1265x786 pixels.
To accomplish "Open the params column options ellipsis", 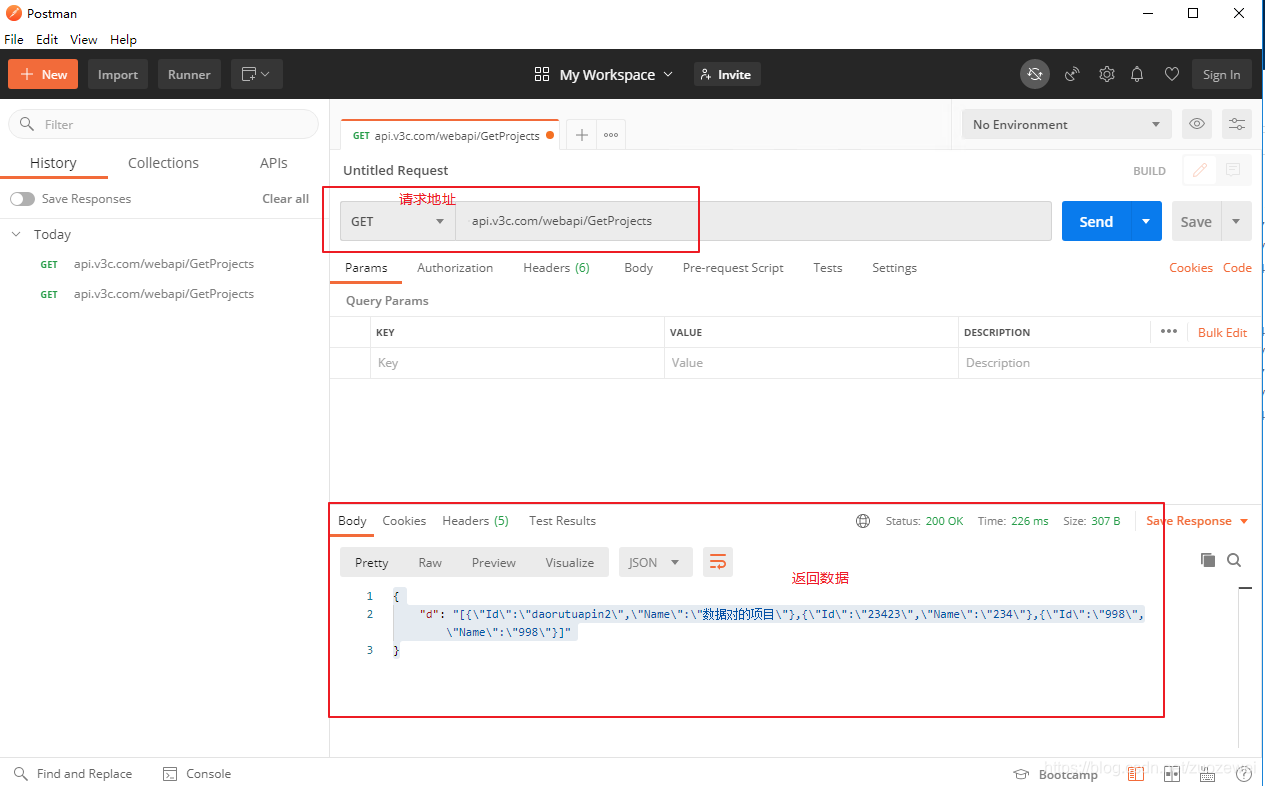I will coord(1169,331).
